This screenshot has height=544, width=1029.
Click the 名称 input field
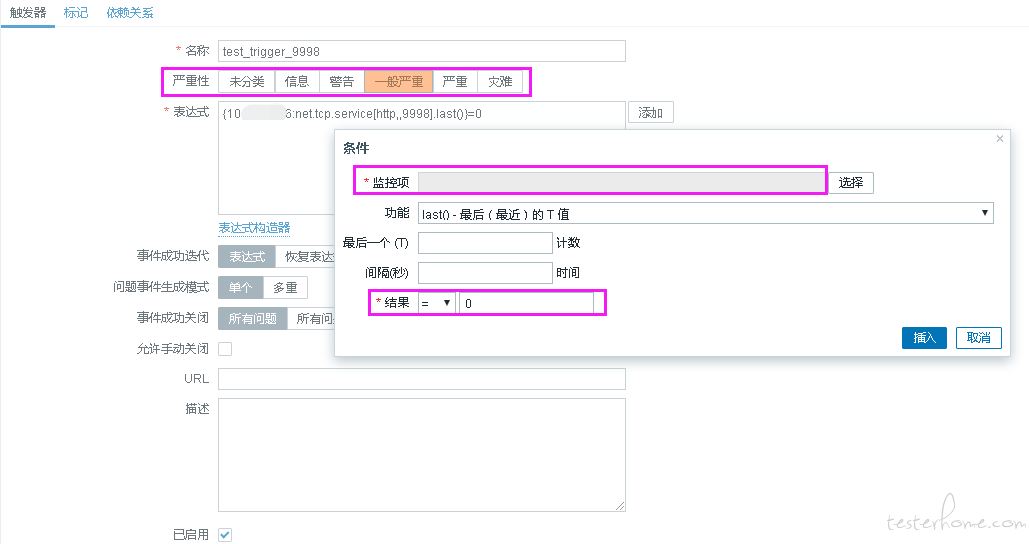pyautogui.click(x=421, y=51)
